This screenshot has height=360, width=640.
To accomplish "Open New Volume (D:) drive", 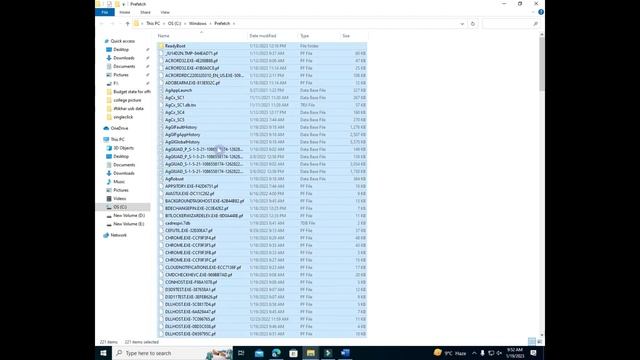I will (129, 215).
